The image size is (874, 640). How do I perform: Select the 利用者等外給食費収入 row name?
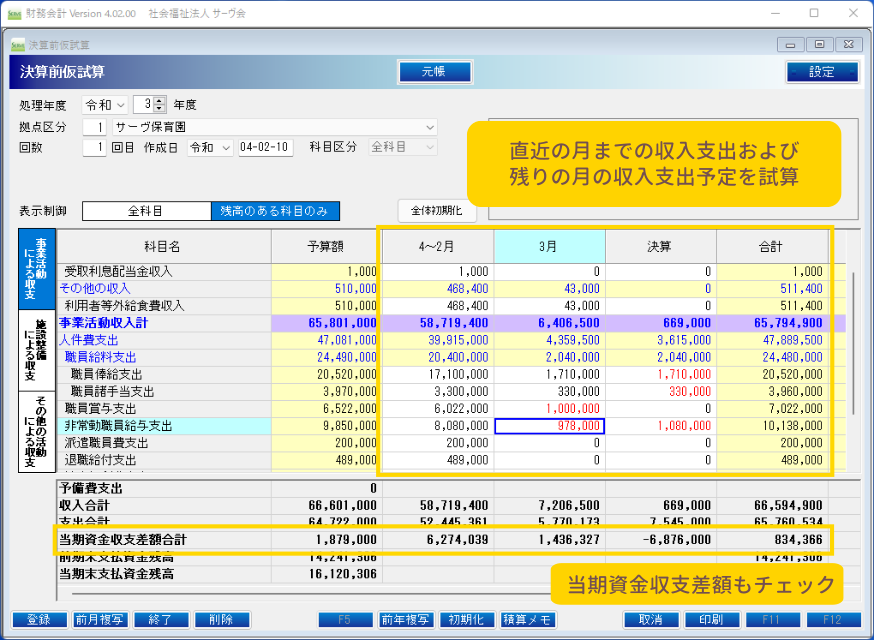(164, 306)
